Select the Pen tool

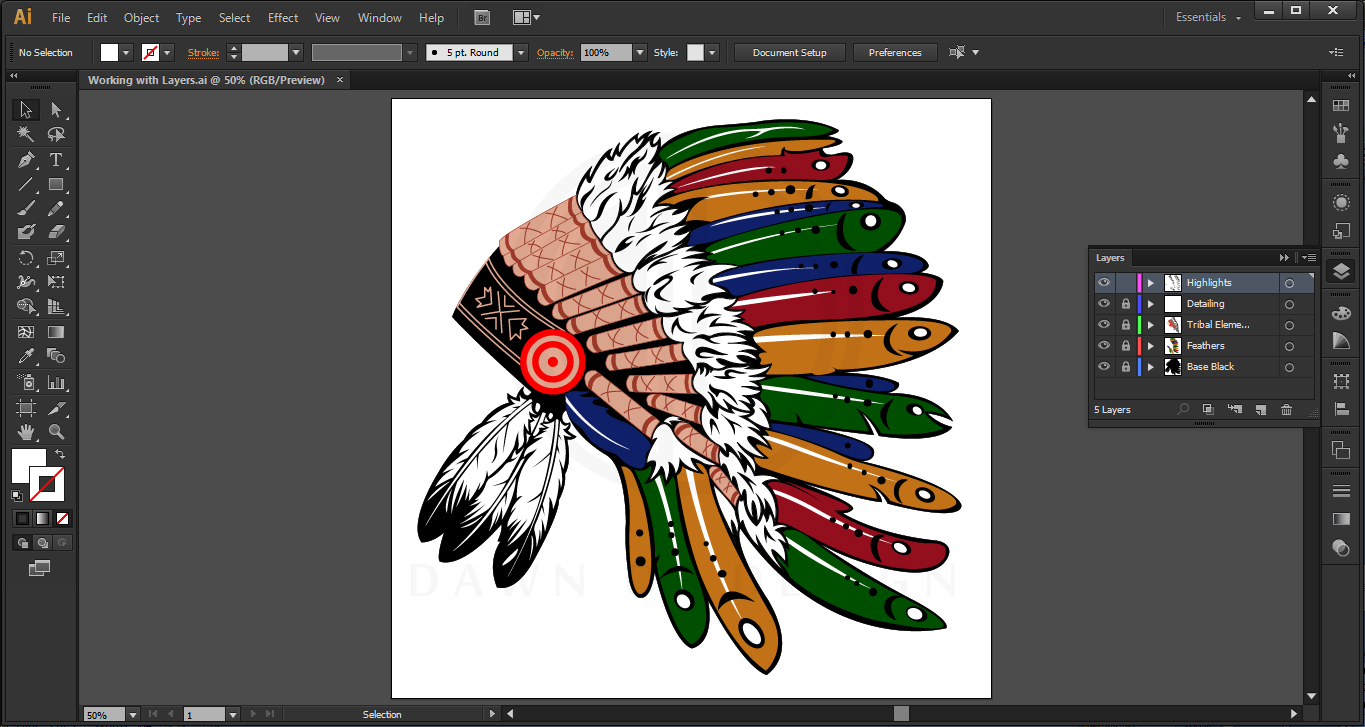[26, 160]
